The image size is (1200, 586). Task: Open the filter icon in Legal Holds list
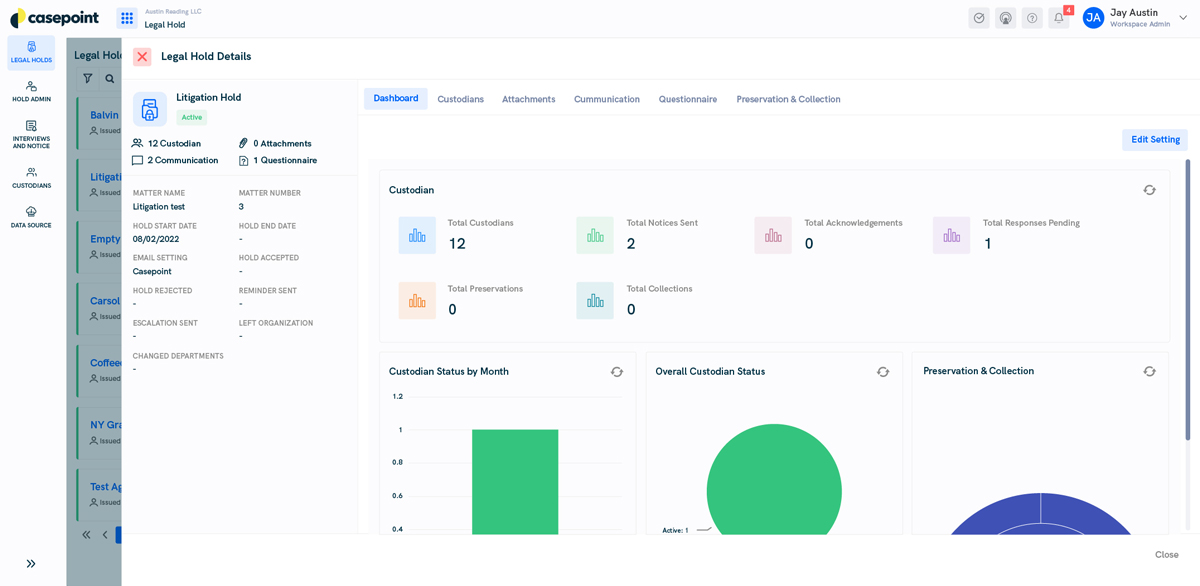88,76
